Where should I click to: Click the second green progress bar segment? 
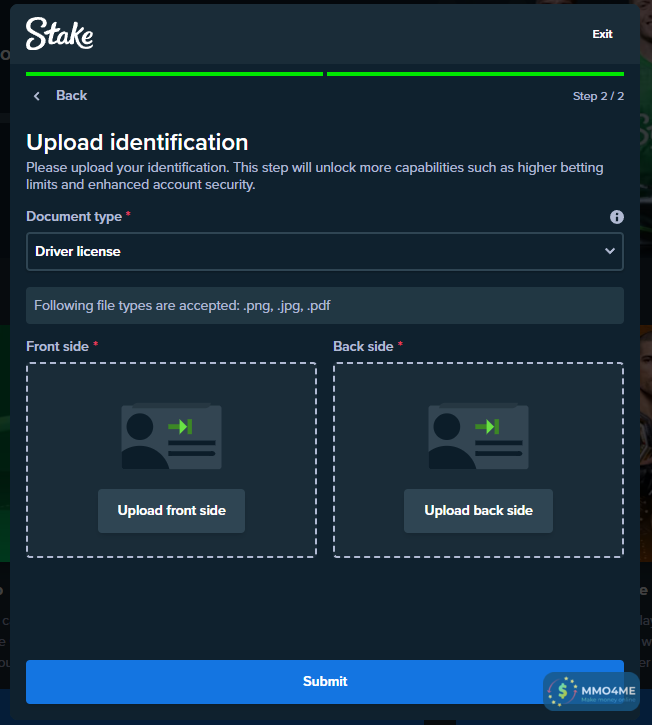(475, 74)
